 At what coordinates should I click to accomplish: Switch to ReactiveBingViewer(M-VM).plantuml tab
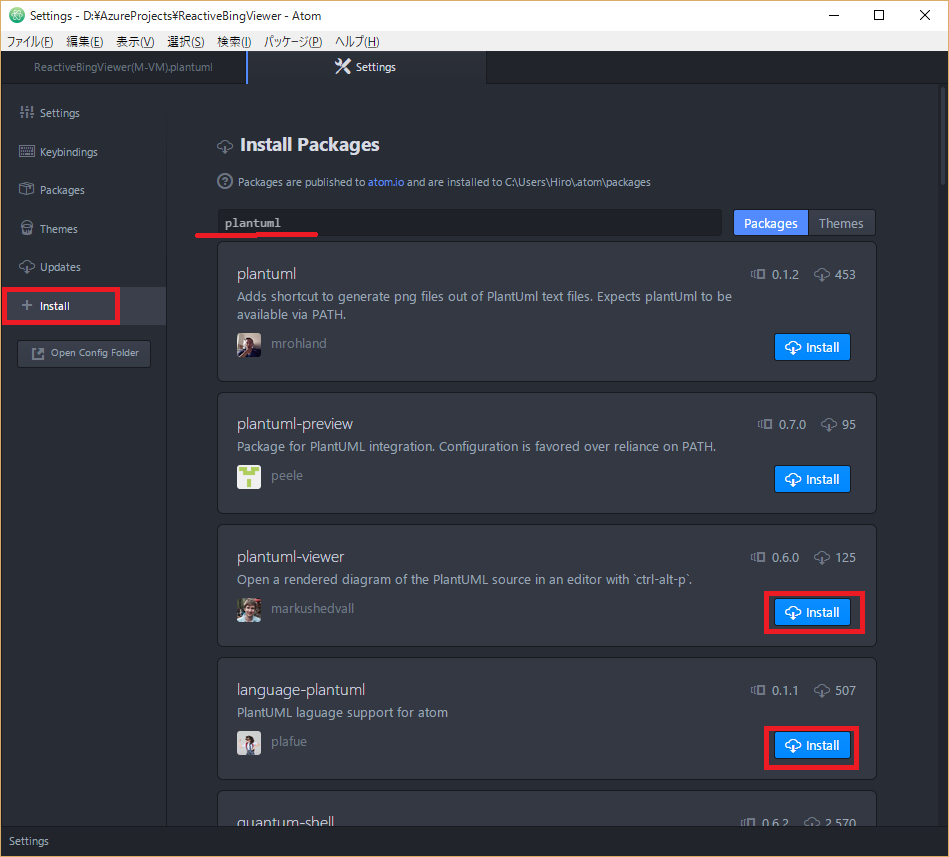(123, 67)
